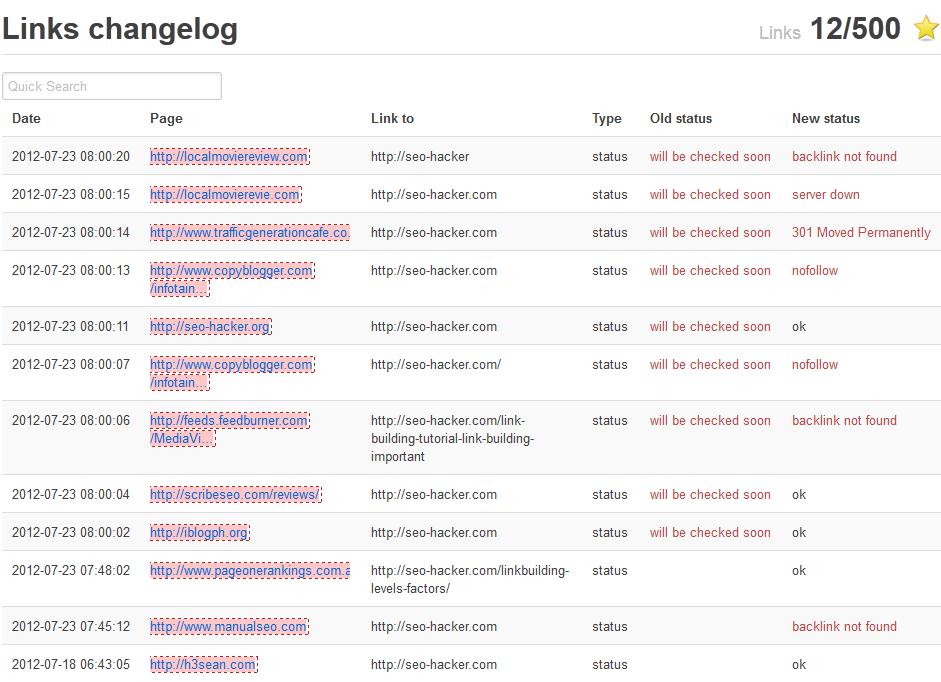Follow the seo-hacker.org page link
The width and height of the screenshot is (941, 682).
coord(210,327)
